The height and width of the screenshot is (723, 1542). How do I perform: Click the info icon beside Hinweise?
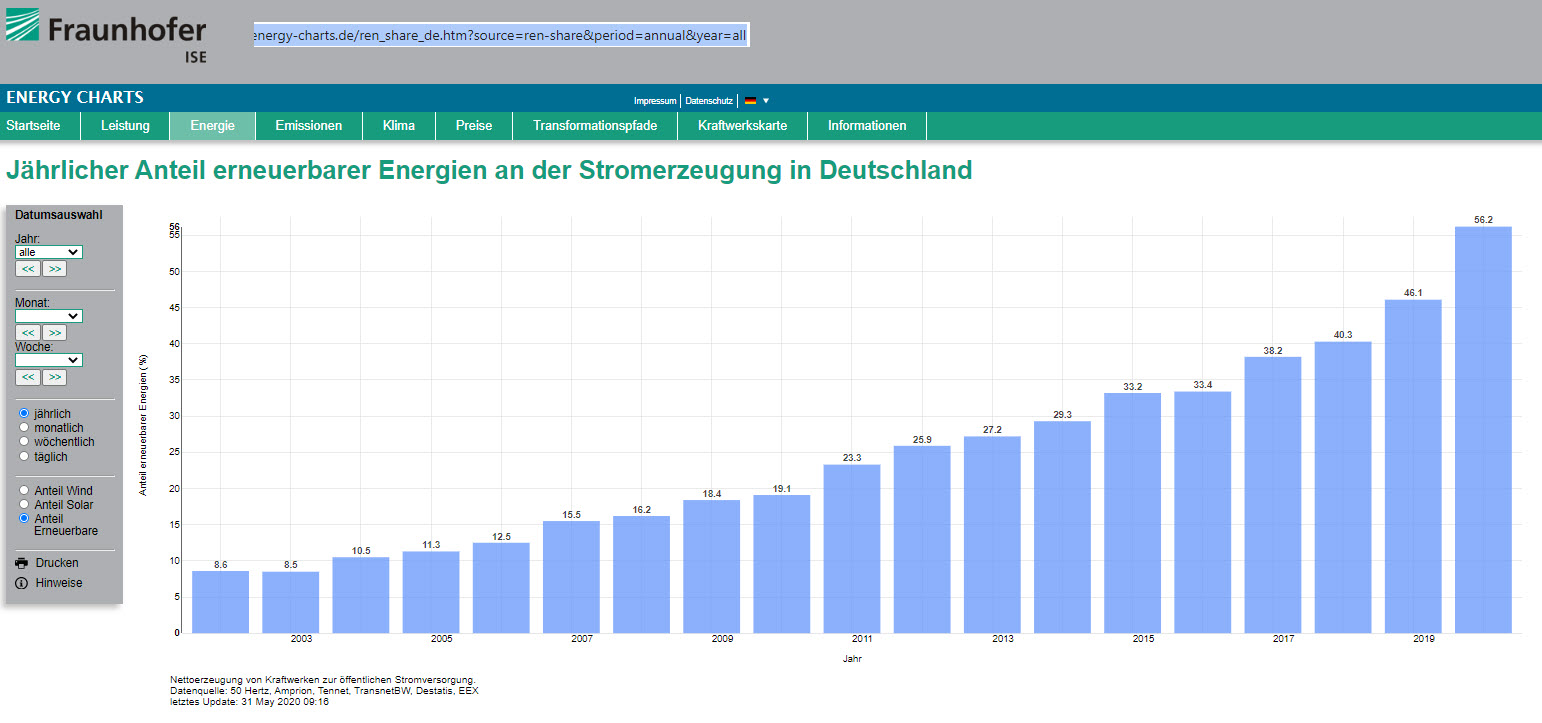[21, 583]
